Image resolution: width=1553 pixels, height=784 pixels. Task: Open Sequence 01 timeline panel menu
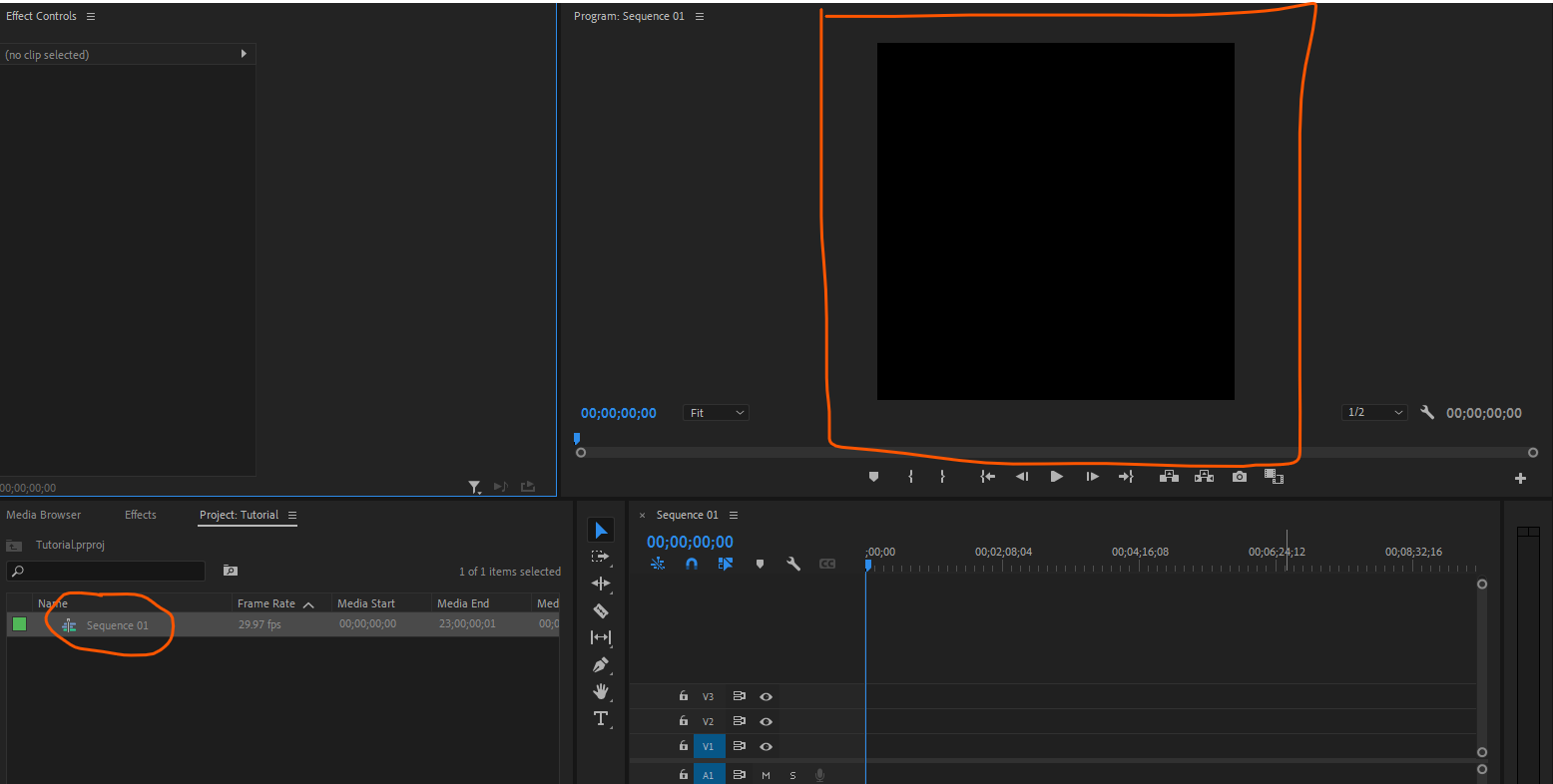tap(734, 516)
